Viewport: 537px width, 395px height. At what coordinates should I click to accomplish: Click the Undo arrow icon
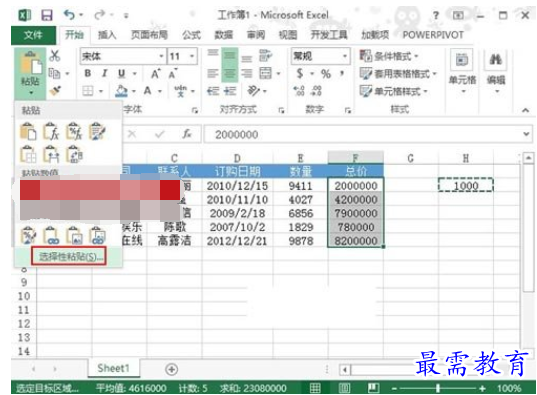click(x=69, y=15)
